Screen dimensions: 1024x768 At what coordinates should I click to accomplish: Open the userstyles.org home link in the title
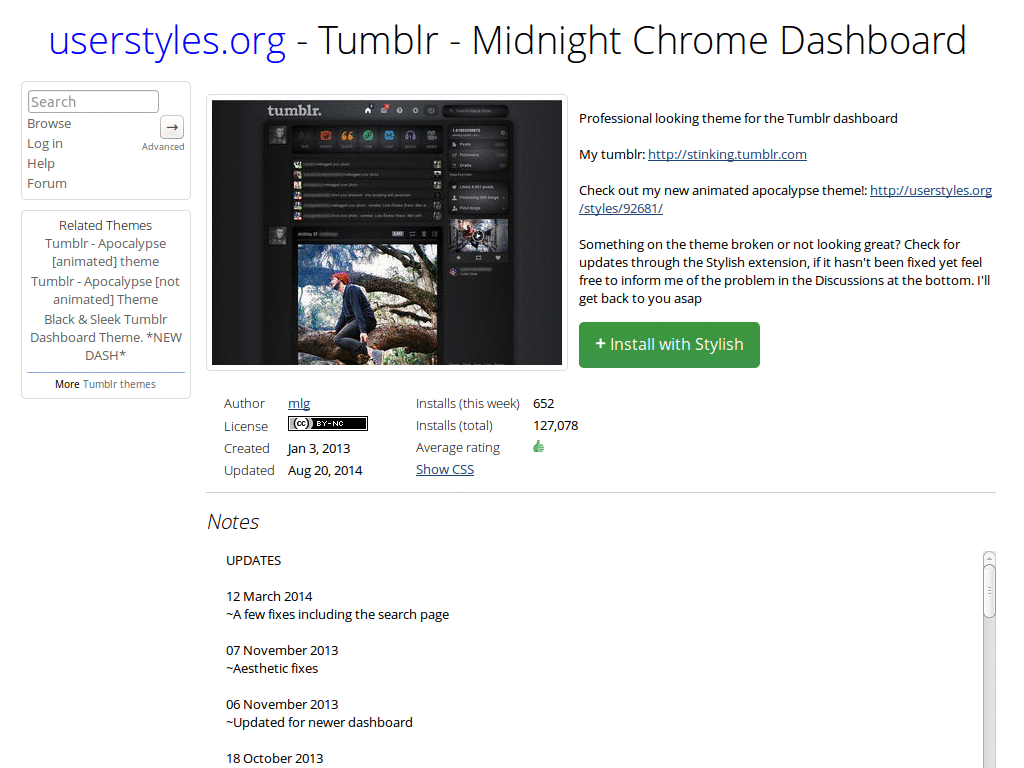click(x=167, y=40)
